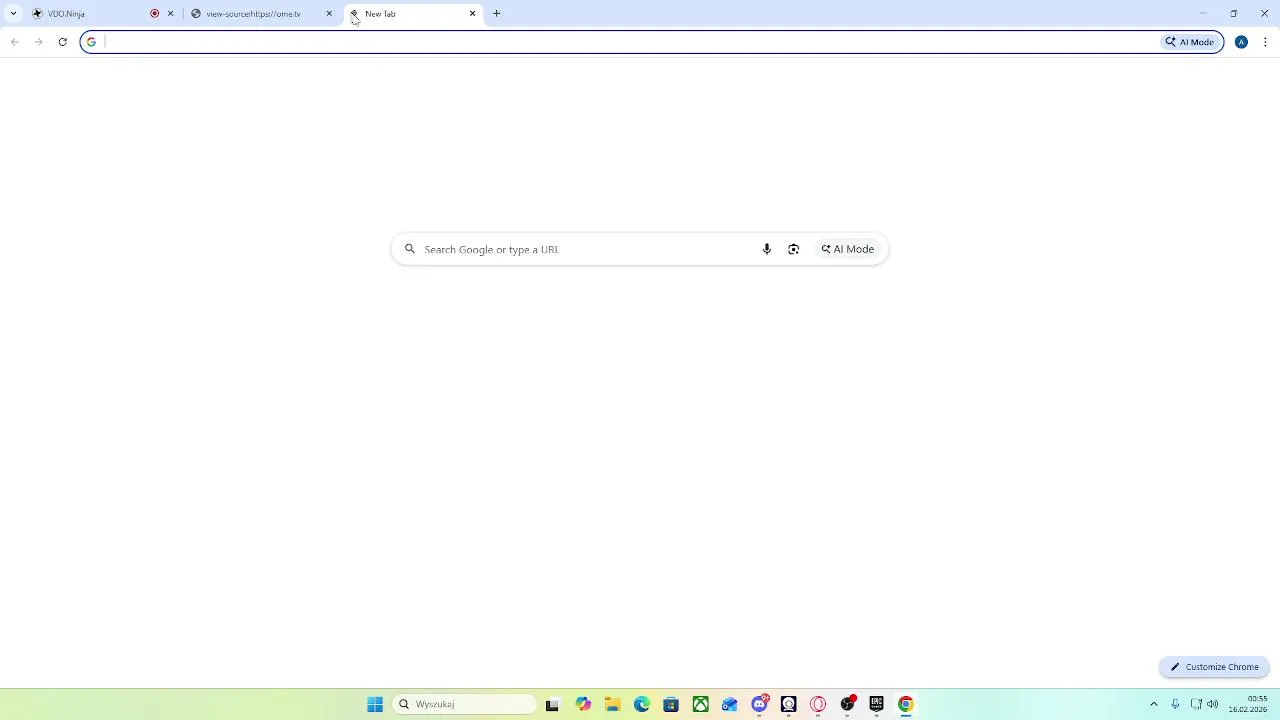1280x720 pixels.
Task: Search by image with Google Lens icon
Action: point(794,249)
